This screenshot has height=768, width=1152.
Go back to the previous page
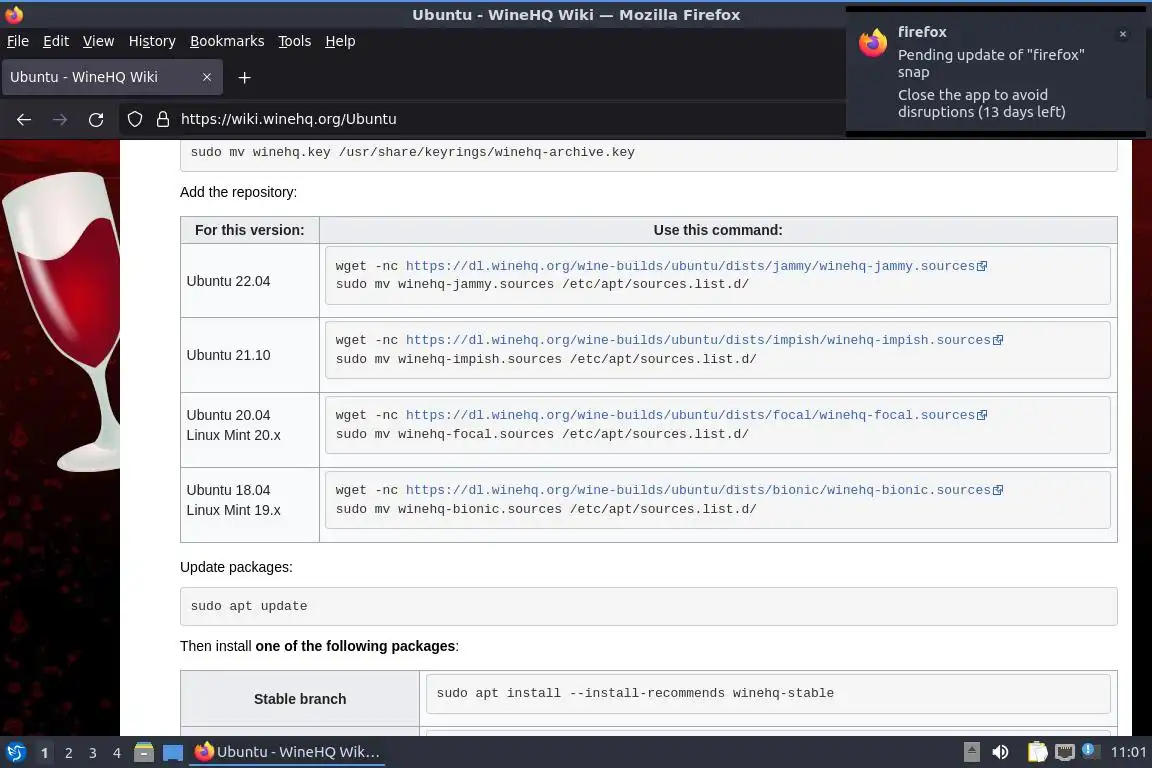[x=24, y=119]
